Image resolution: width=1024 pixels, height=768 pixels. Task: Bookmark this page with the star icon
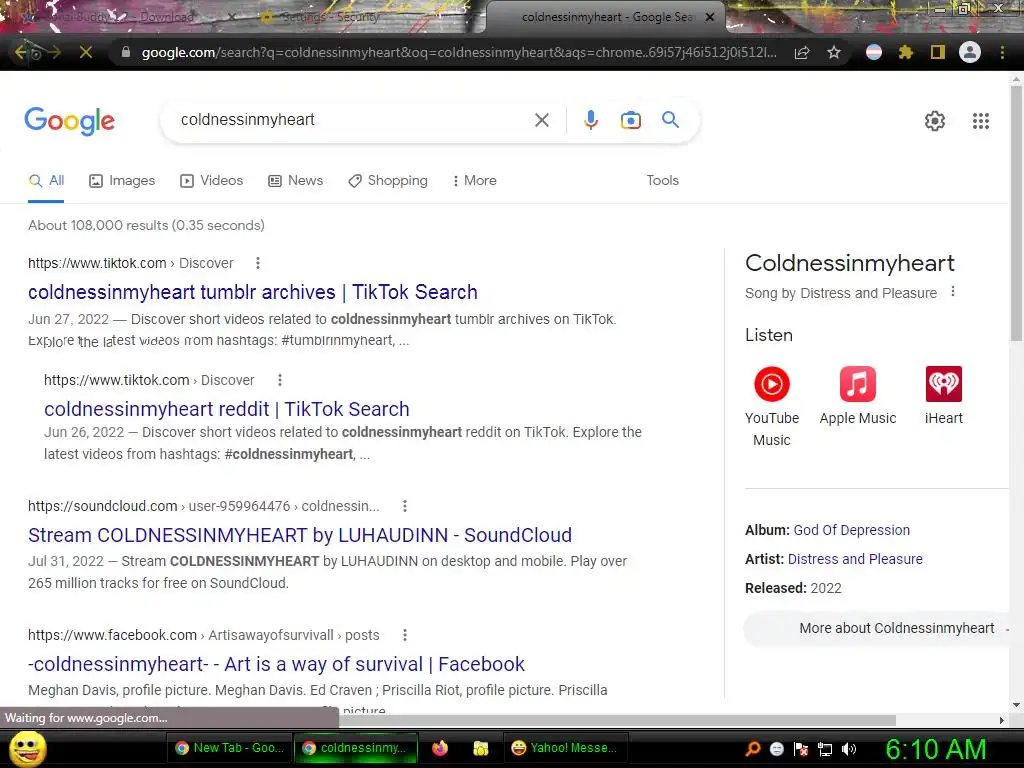pos(834,52)
